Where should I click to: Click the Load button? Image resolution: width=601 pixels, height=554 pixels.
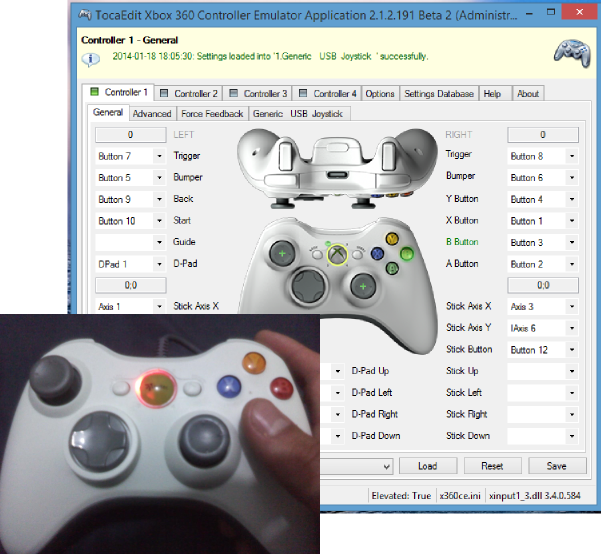(x=428, y=466)
